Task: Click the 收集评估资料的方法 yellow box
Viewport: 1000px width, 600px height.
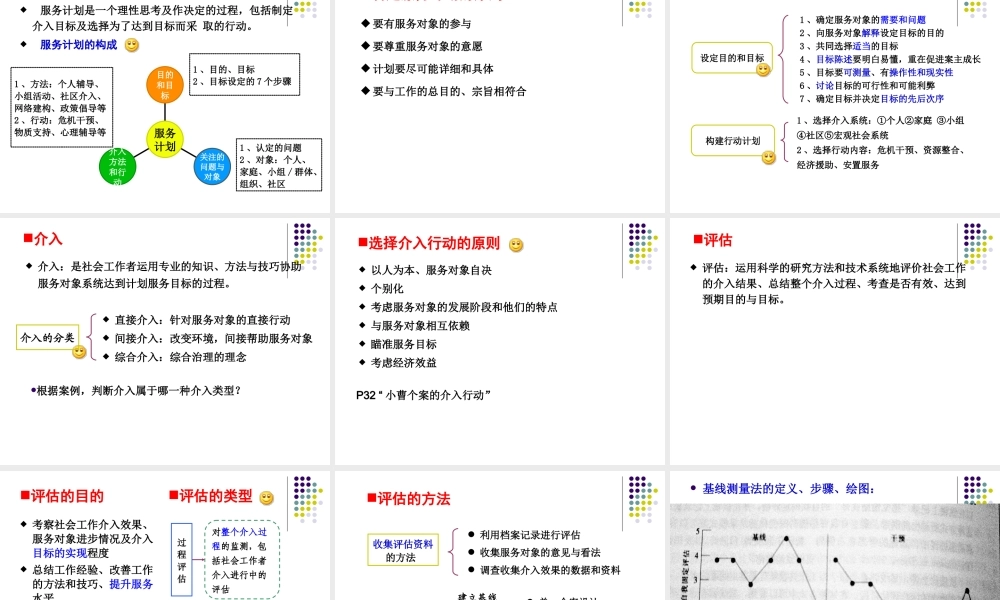Action: point(402,548)
